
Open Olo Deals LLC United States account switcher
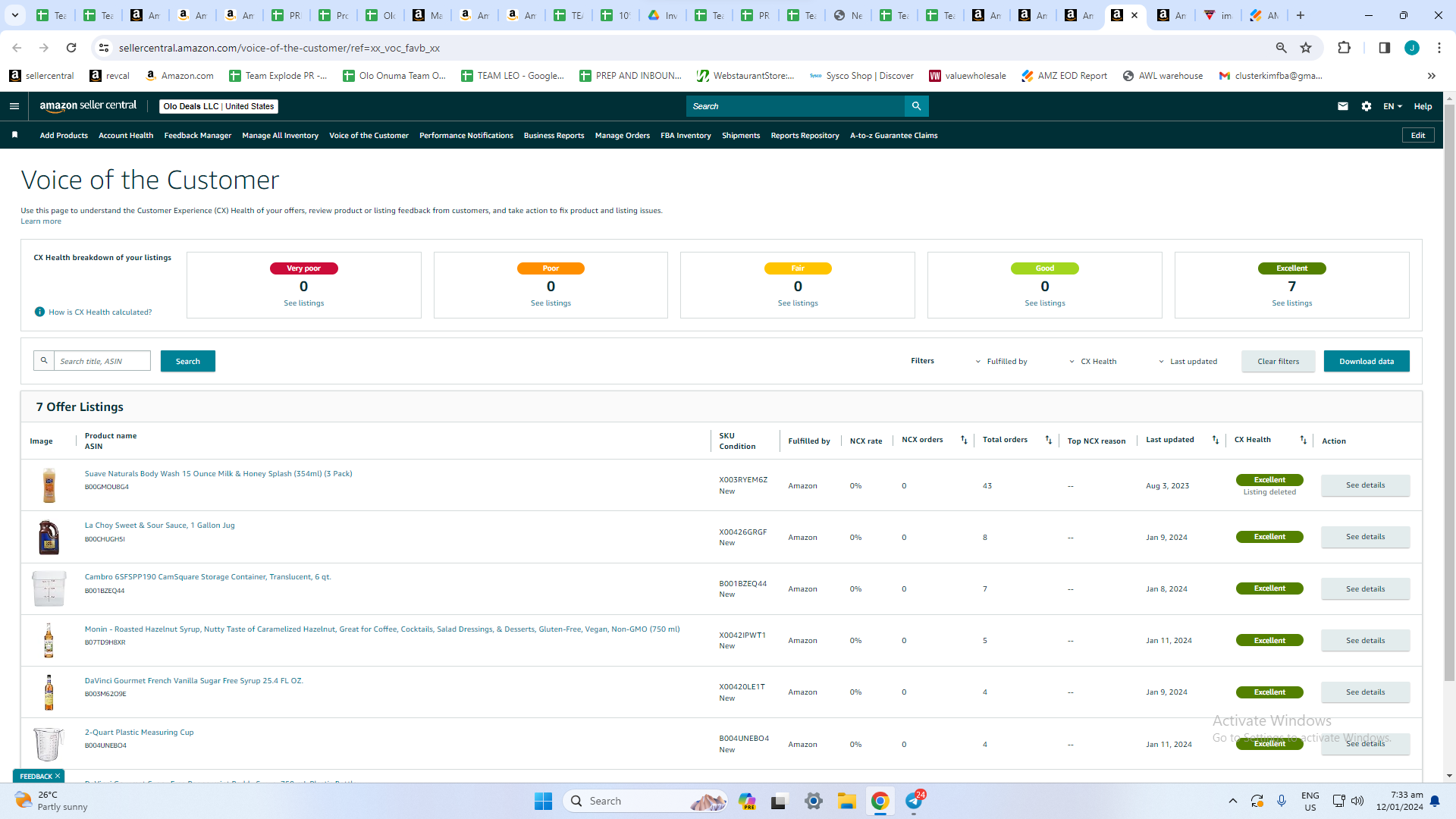coord(218,106)
